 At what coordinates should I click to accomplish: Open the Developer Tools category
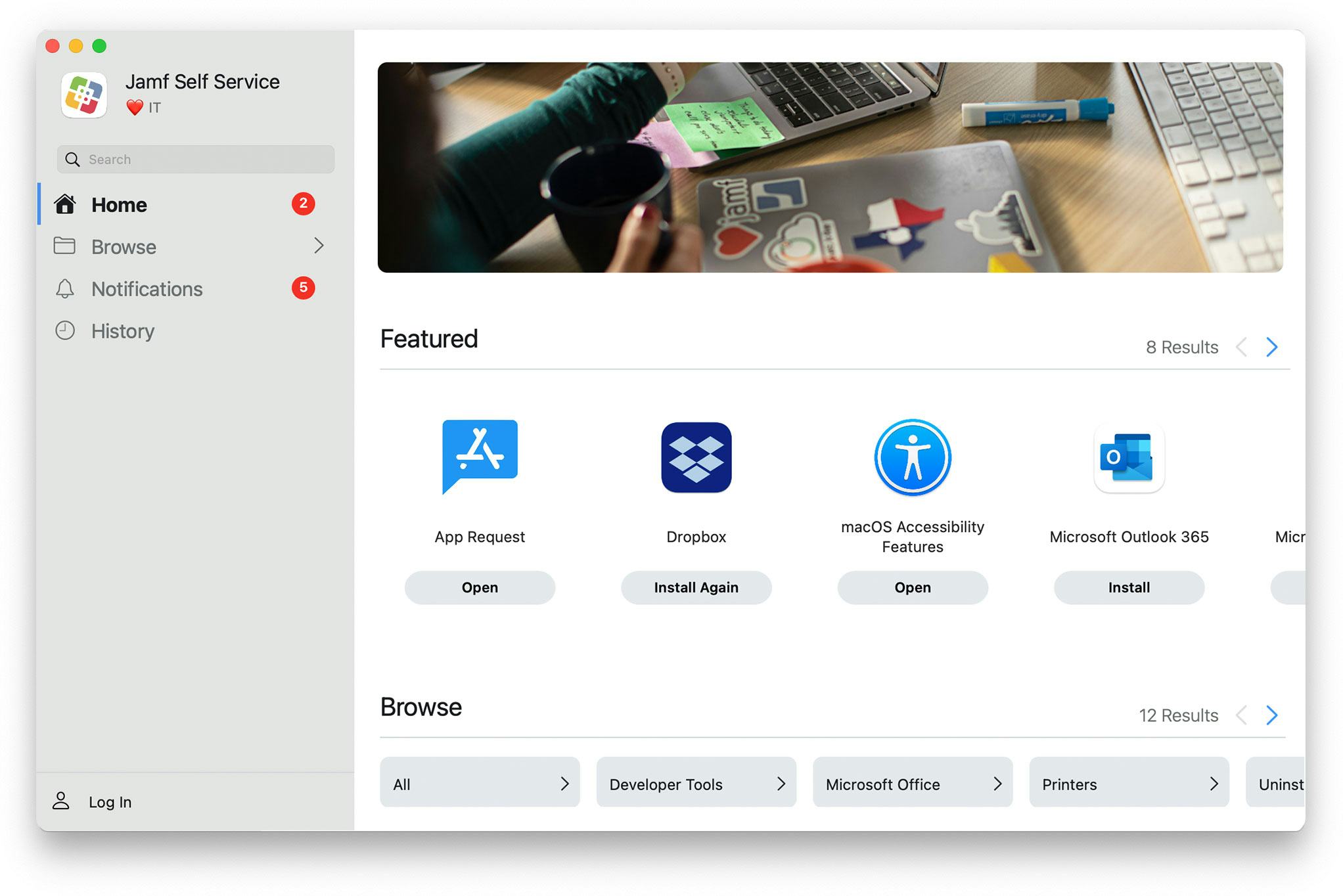pos(696,783)
